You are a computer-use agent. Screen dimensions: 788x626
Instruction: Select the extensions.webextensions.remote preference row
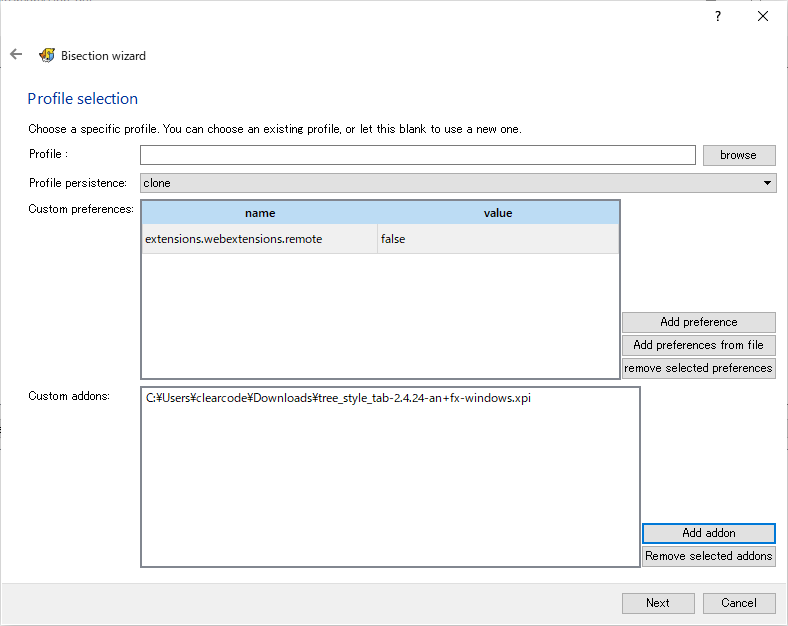point(380,239)
